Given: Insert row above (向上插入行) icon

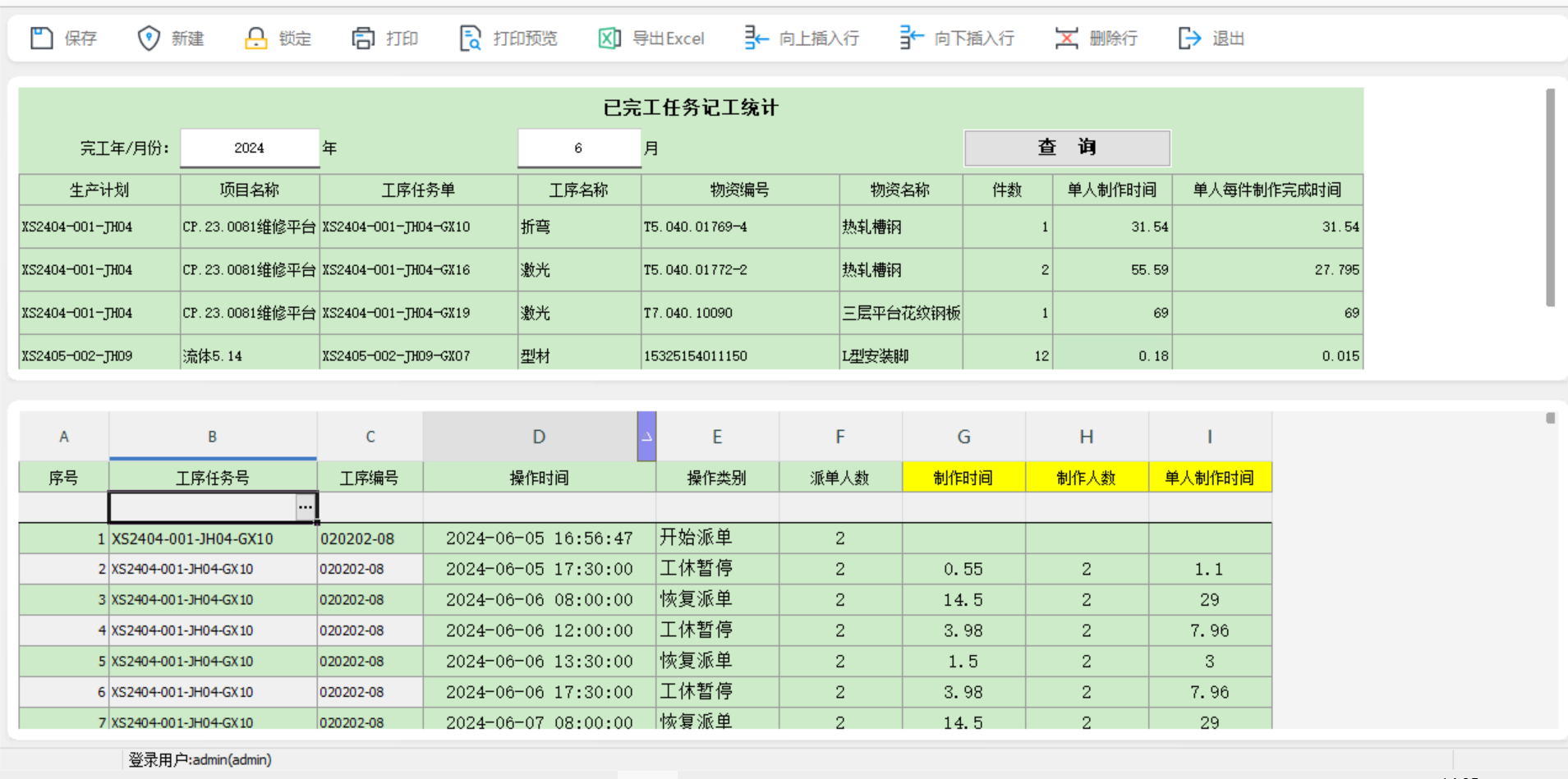Looking at the screenshot, I should (756, 39).
